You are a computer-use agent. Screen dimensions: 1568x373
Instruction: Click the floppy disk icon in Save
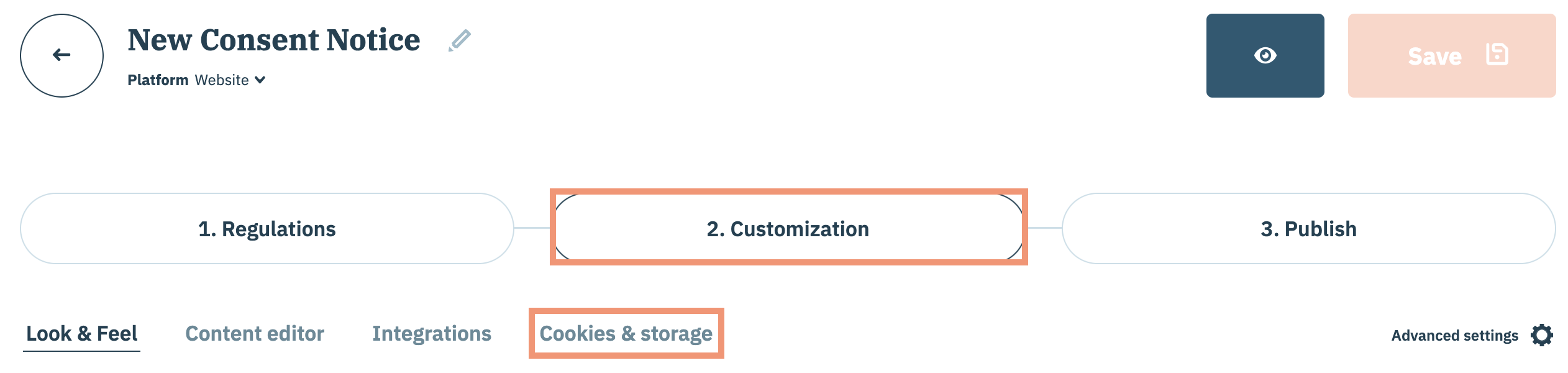[x=1497, y=55]
